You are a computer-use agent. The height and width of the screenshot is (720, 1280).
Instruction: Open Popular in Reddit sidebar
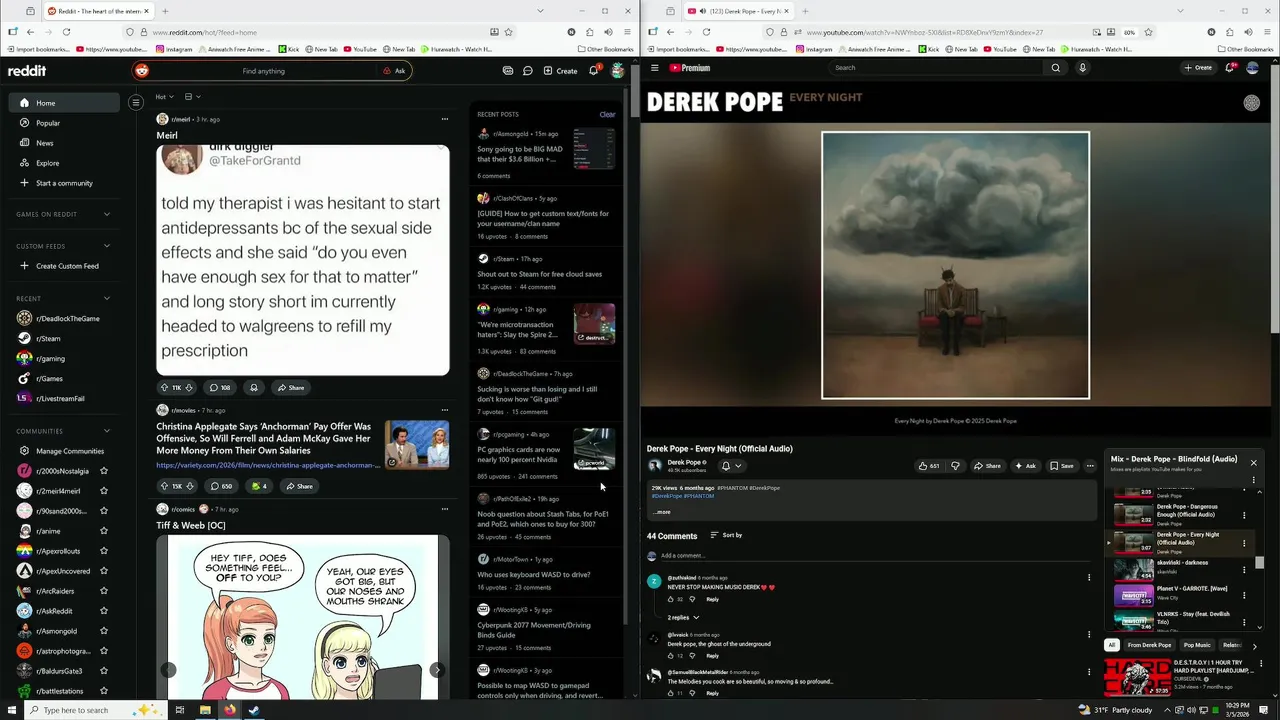coord(64,123)
